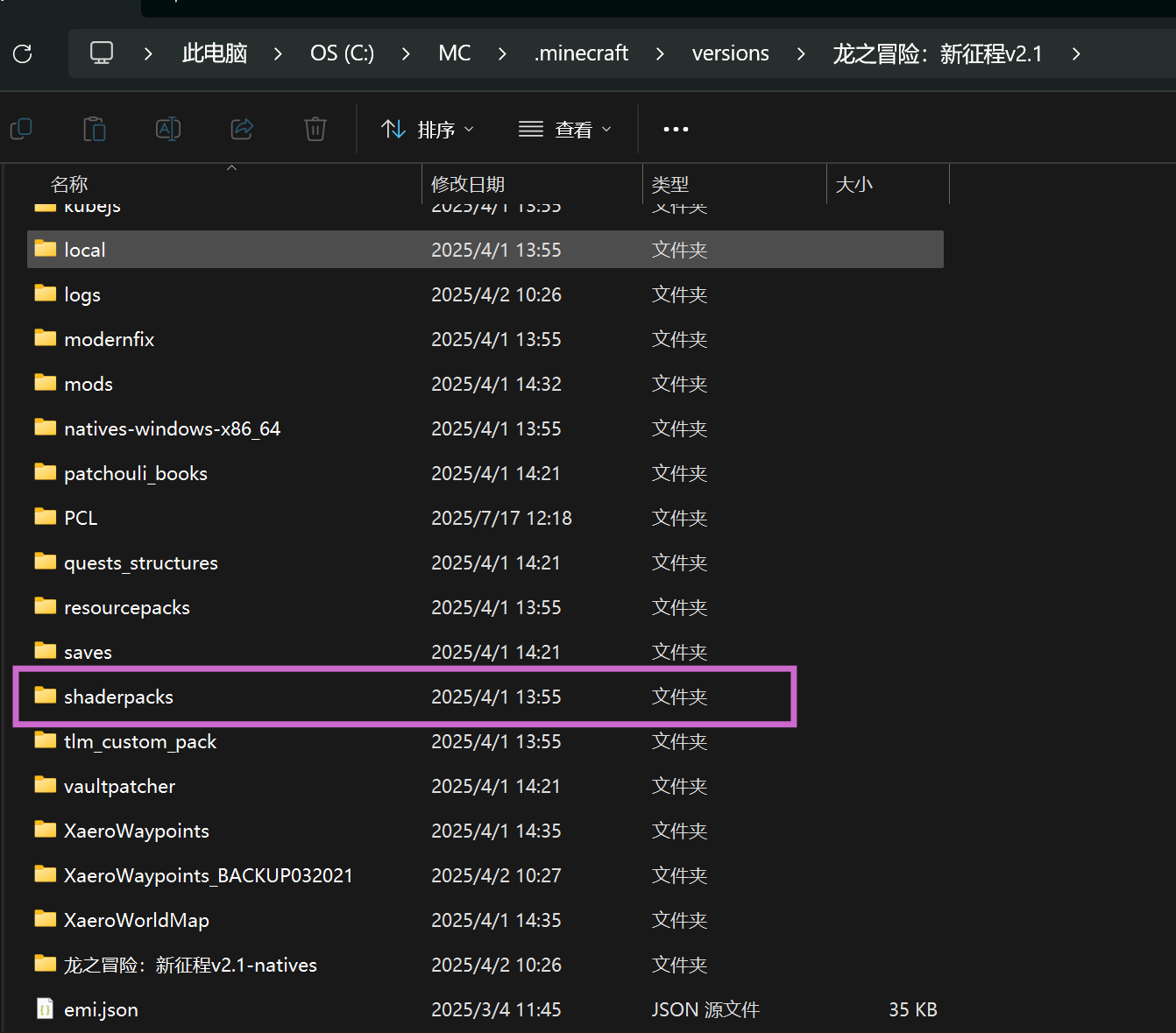
Task: Click the Refresh icon in address bar
Action: [23, 53]
